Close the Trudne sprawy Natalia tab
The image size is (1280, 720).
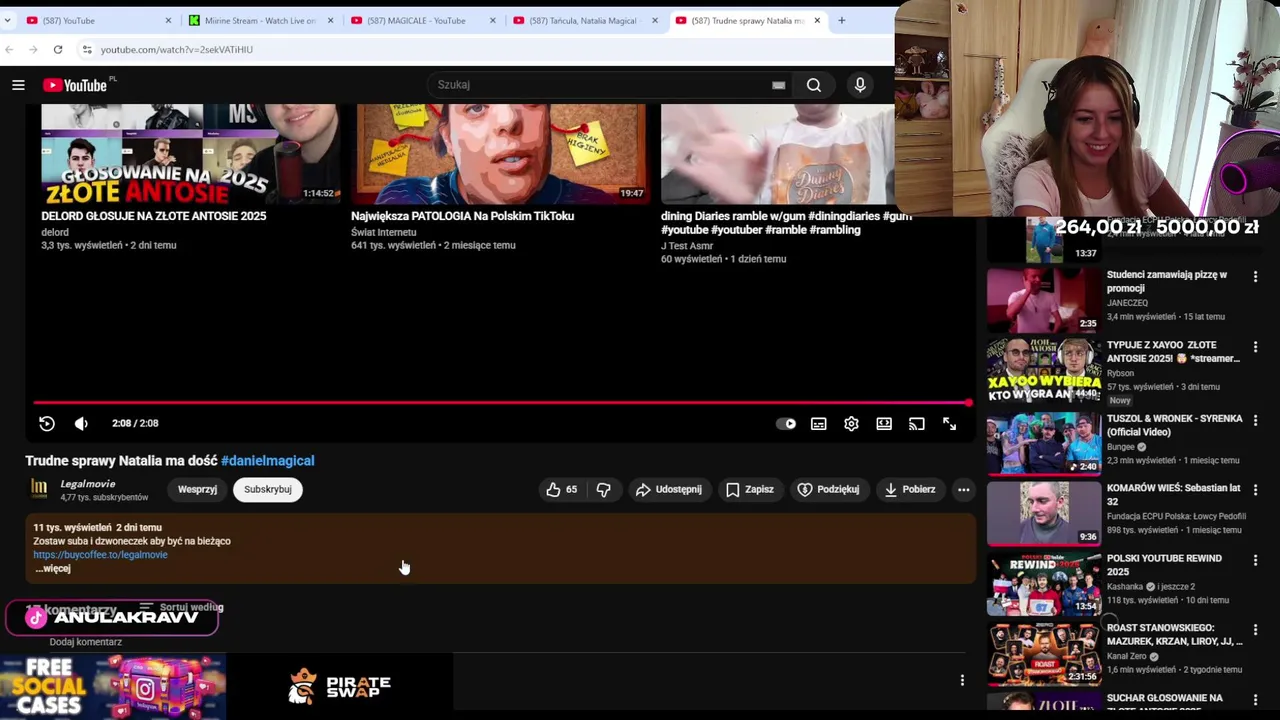817,20
